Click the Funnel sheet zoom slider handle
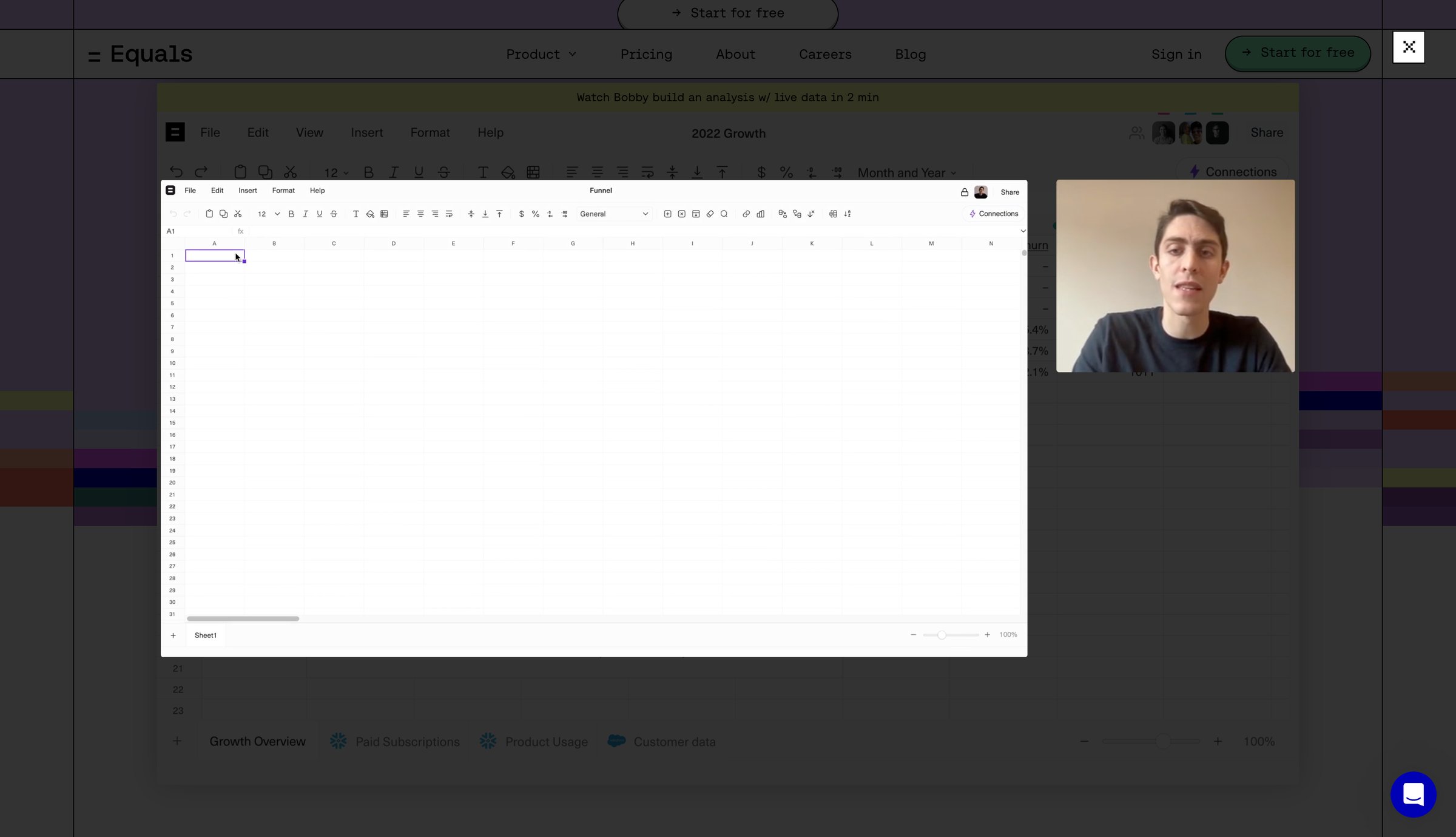The image size is (1456, 837). (x=942, y=635)
